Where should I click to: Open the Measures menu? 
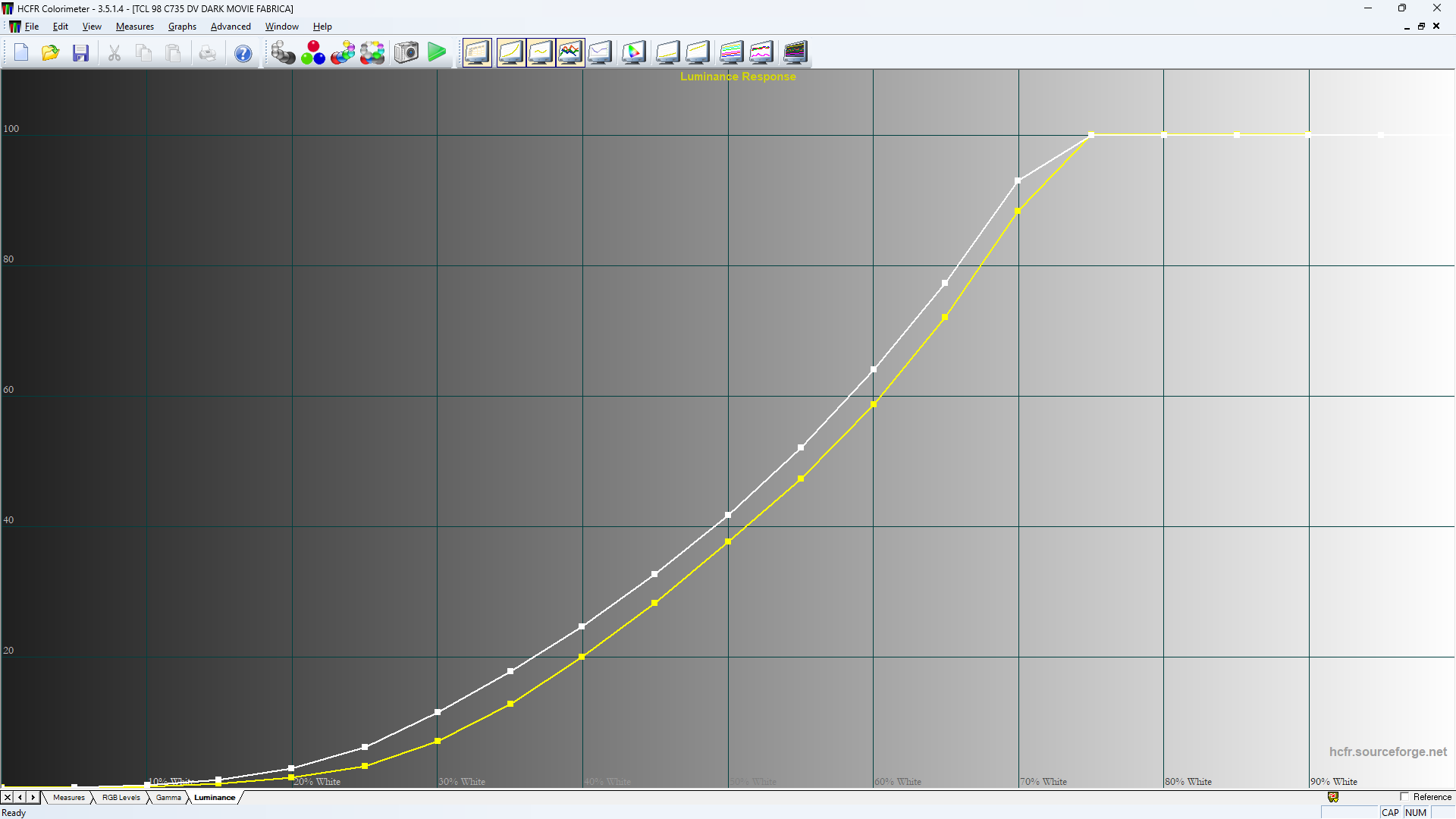coord(135,27)
